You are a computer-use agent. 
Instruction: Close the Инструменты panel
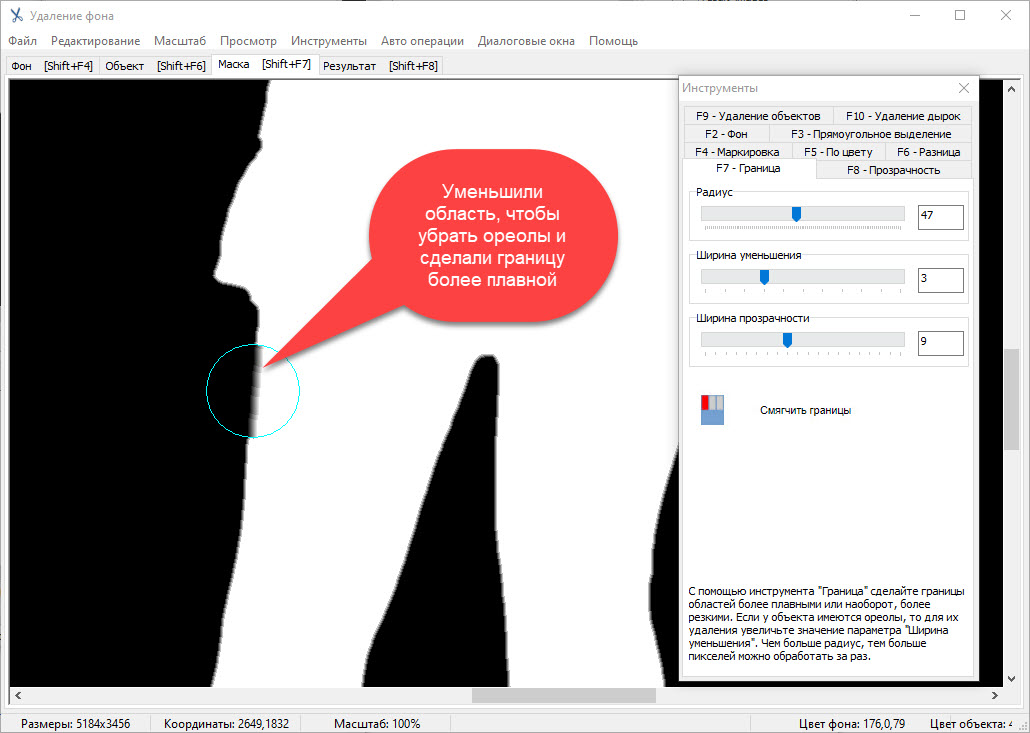[x=964, y=88]
